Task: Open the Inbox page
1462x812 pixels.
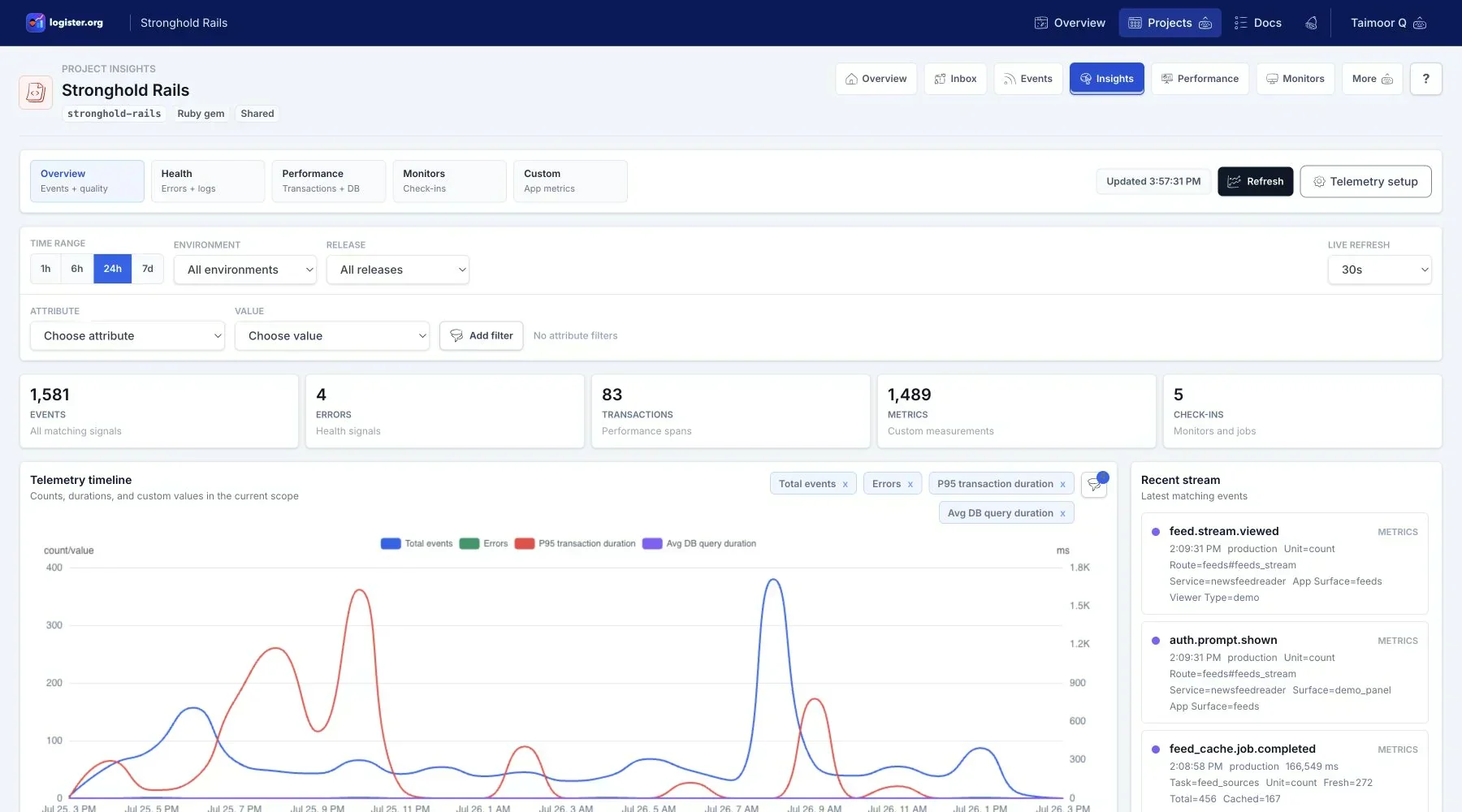Action: pos(955,79)
